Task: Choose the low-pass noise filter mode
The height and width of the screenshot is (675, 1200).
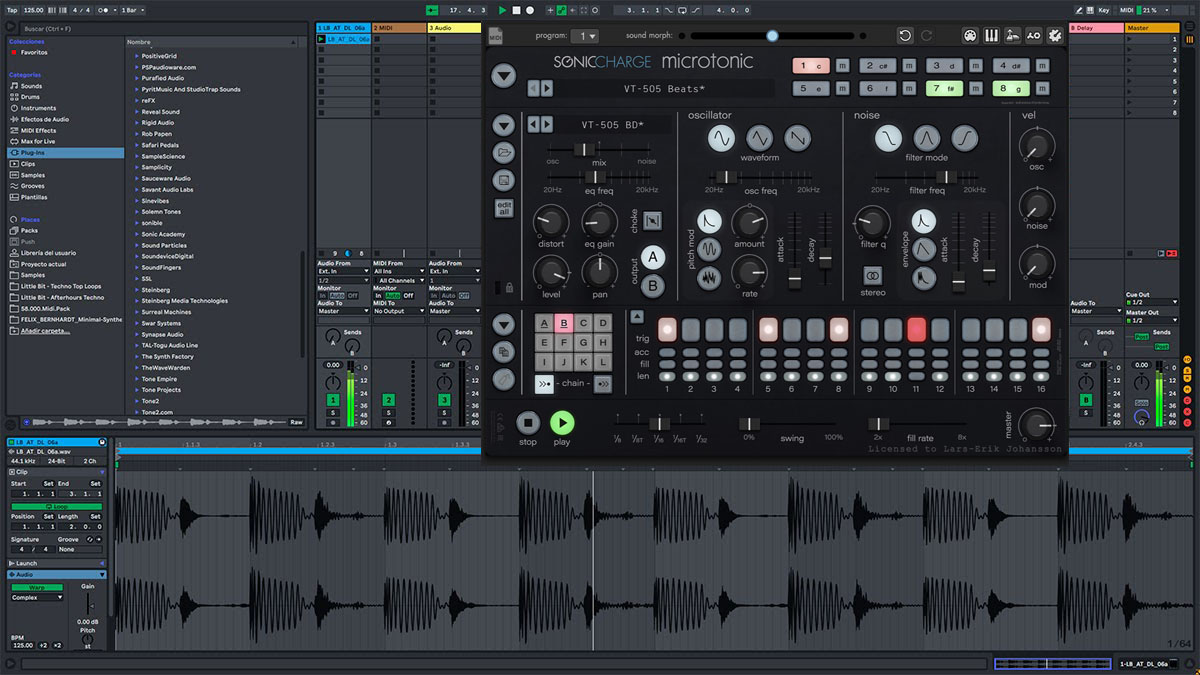Action: [x=888, y=138]
